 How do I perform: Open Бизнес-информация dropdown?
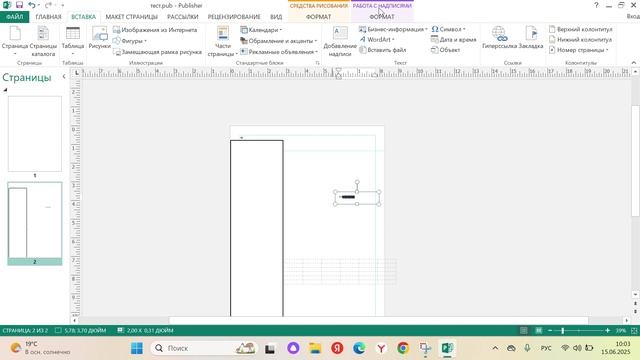(393, 29)
